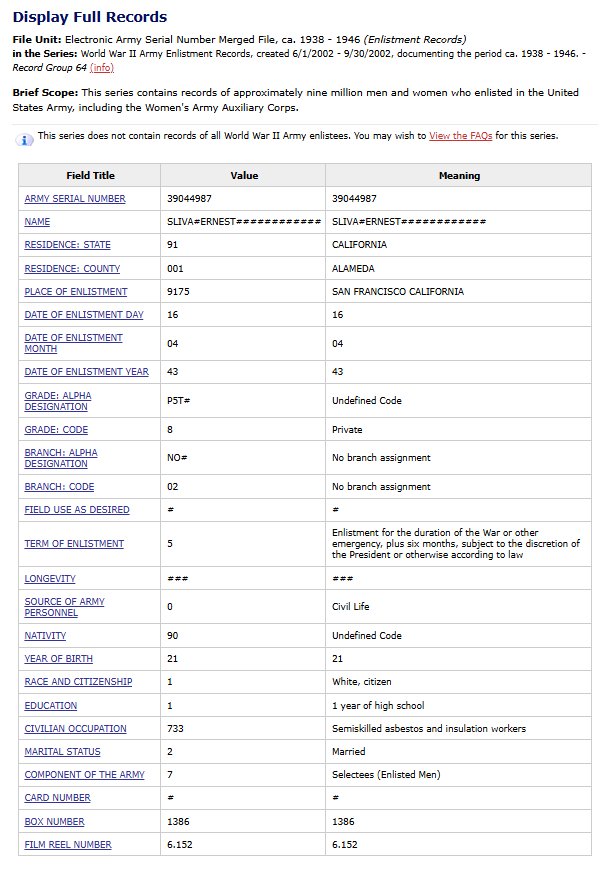Open the FILM REEL NUMBER link
This screenshot has height=871, width=607.
click(68, 845)
